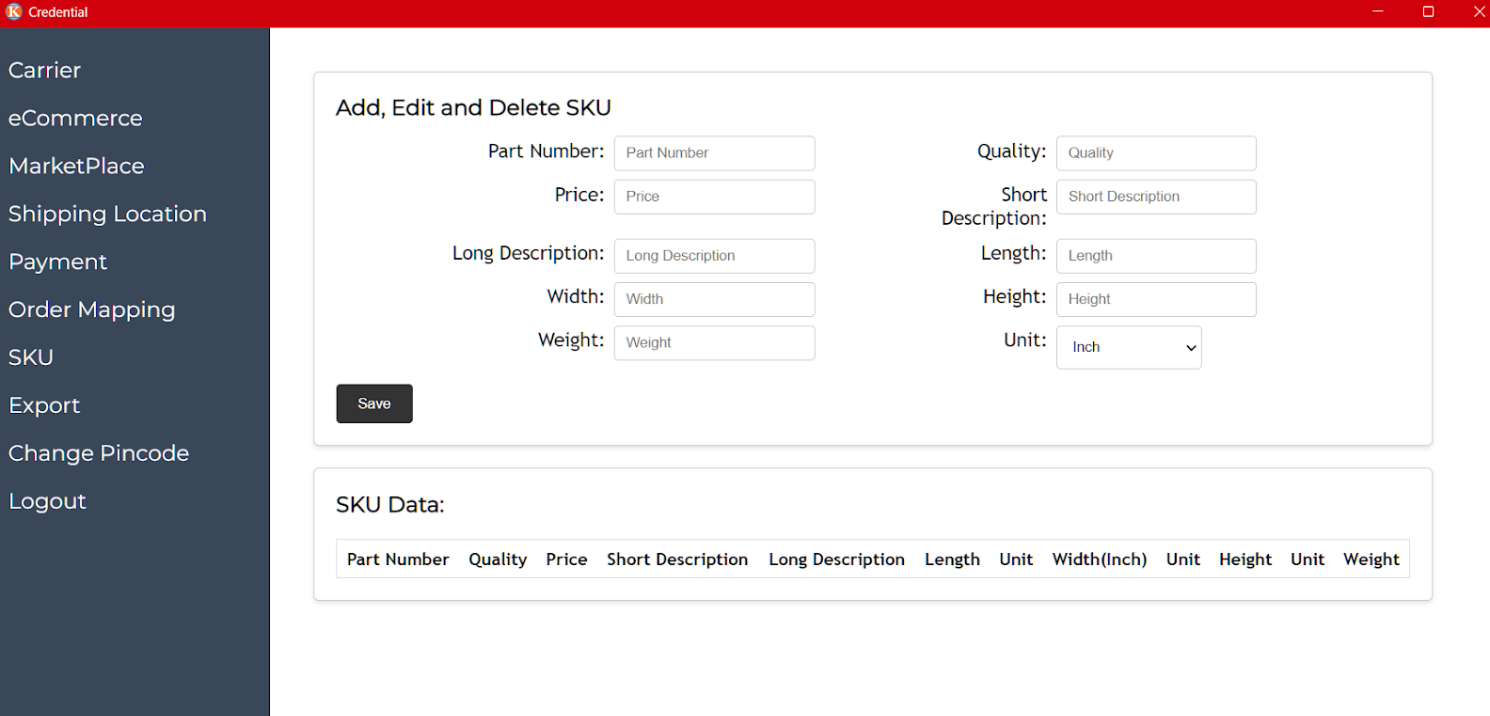This screenshot has height=716, width=1490.
Task: Select the SKU sidebar item
Action: click(x=31, y=357)
